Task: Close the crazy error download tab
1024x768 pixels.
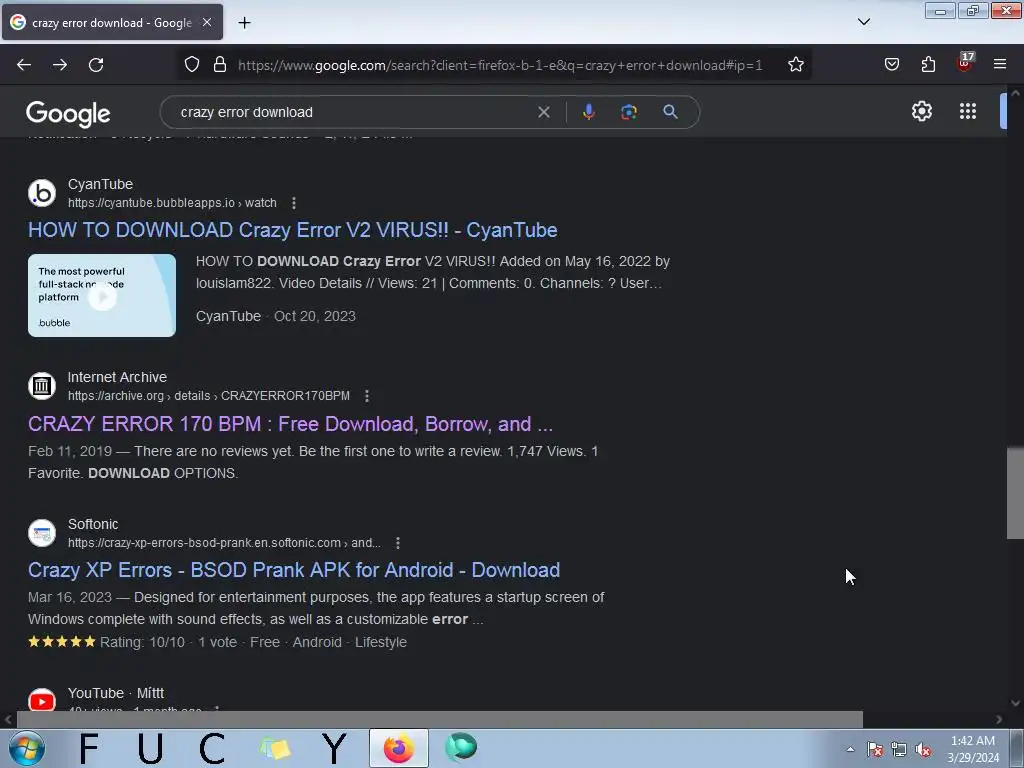Action: pyautogui.click(x=206, y=22)
